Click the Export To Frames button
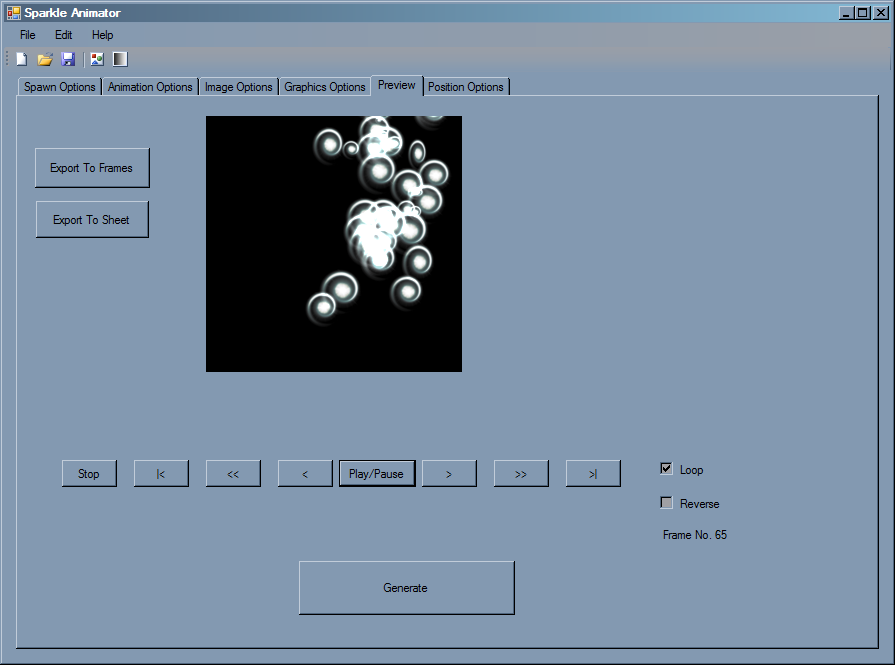This screenshot has width=895, height=665. click(x=91, y=167)
